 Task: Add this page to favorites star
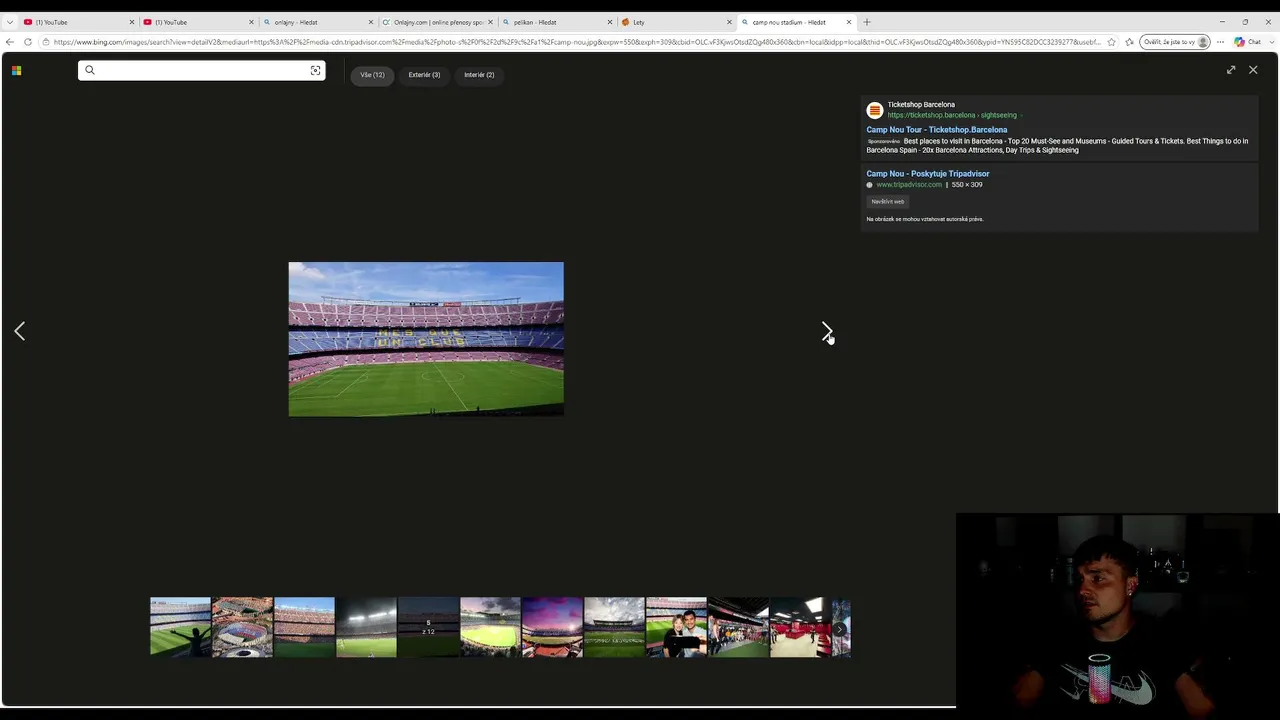pos(1111,42)
